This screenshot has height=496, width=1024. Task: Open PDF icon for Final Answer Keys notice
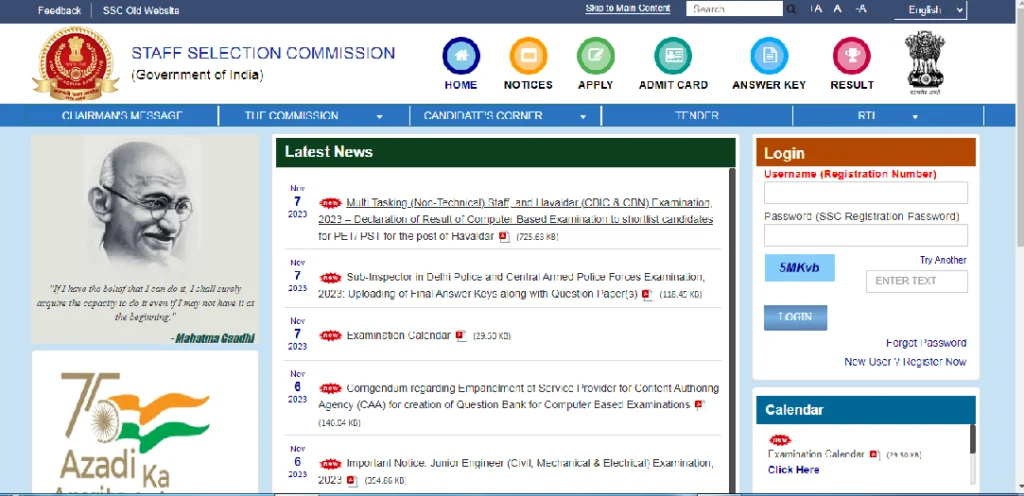pyautogui.click(x=647, y=295)
